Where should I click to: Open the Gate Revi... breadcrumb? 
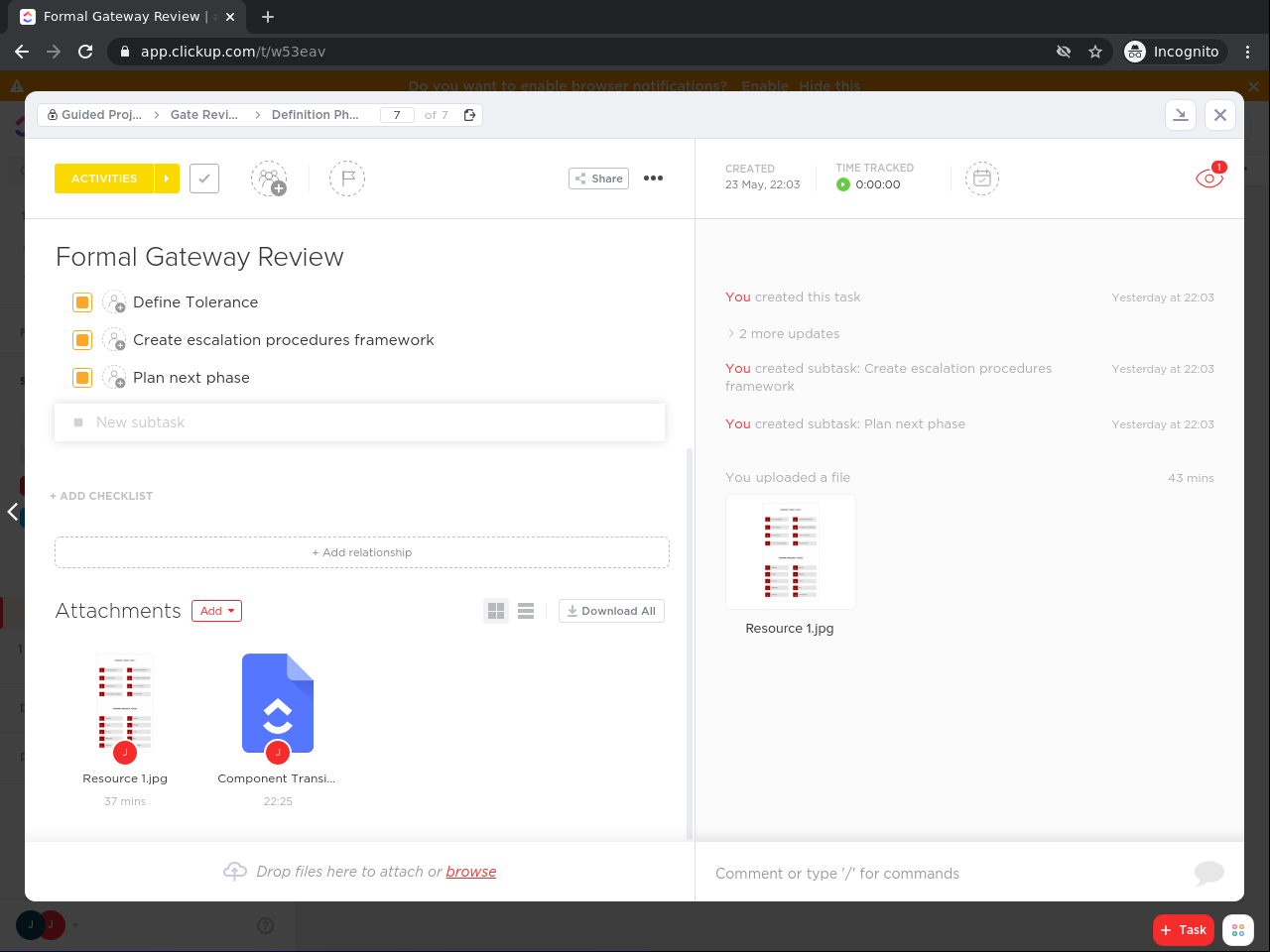click(204, 115)
